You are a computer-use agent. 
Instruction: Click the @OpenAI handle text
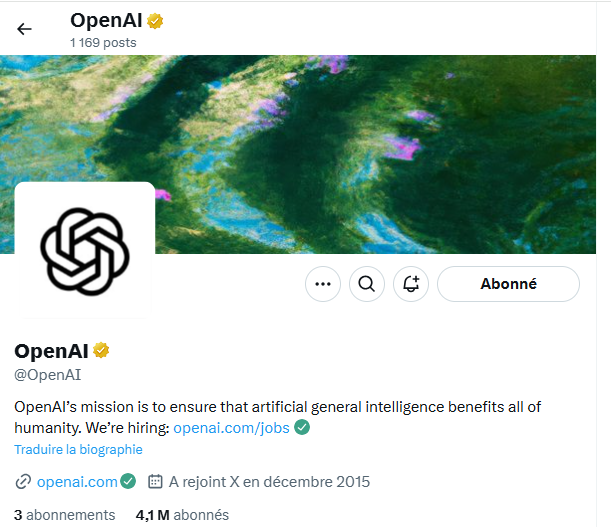click(48, 375)
